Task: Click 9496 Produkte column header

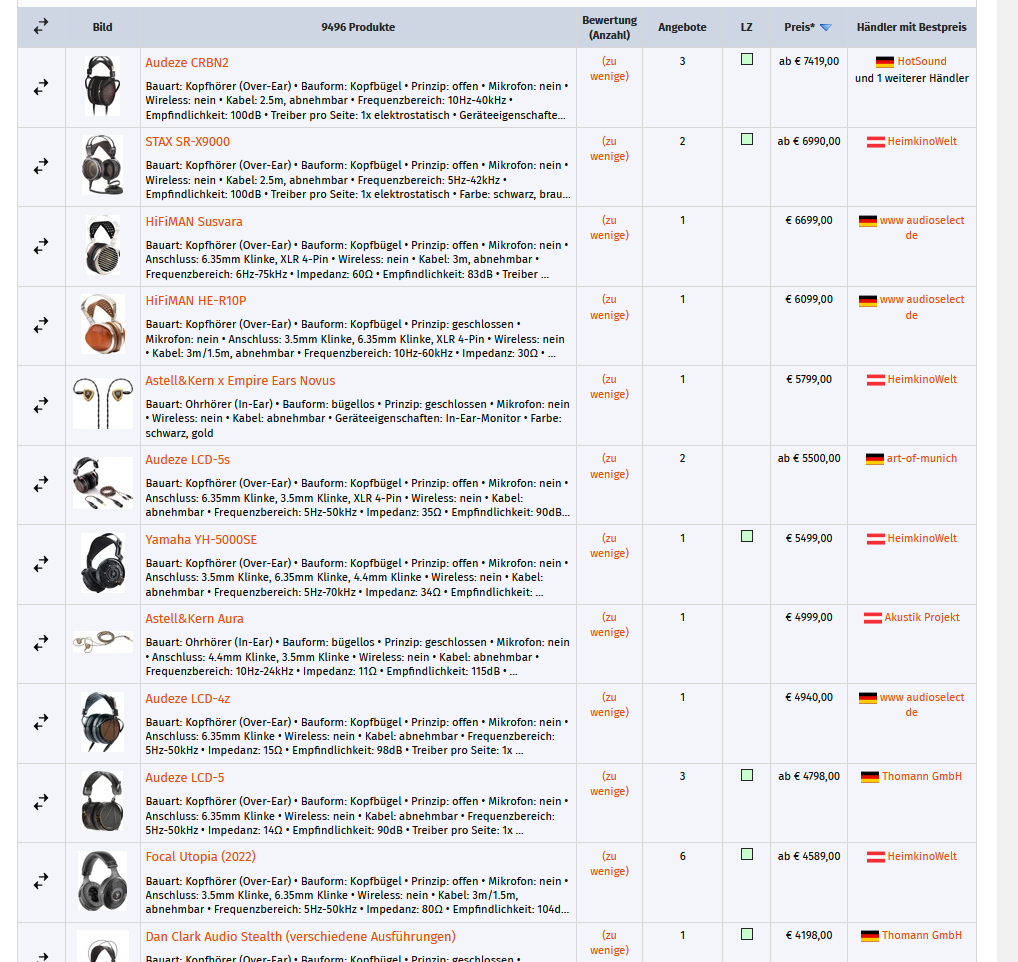Action: (x=358, y=27)
